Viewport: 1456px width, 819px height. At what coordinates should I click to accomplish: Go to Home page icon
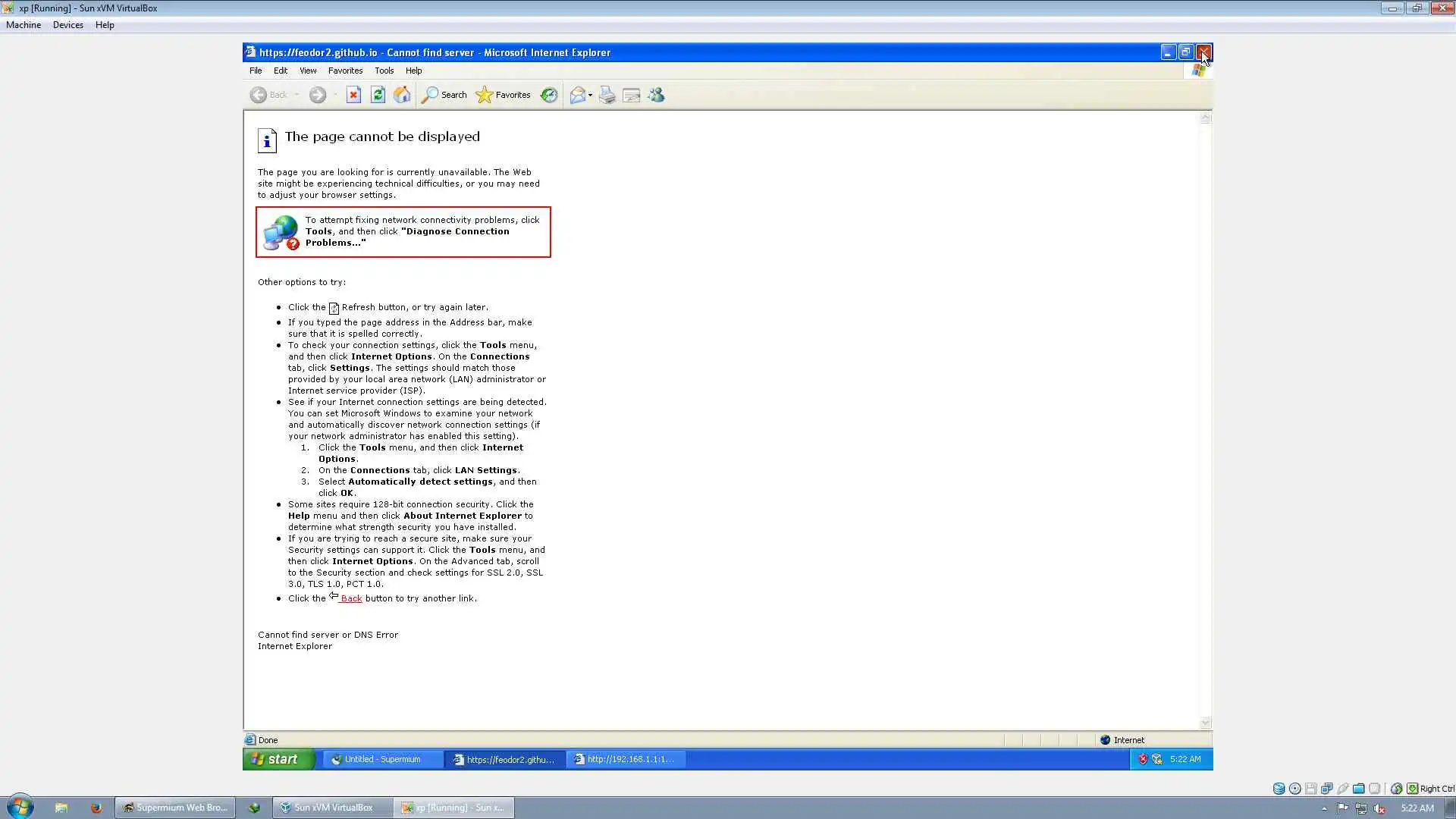tap(402, 95)
